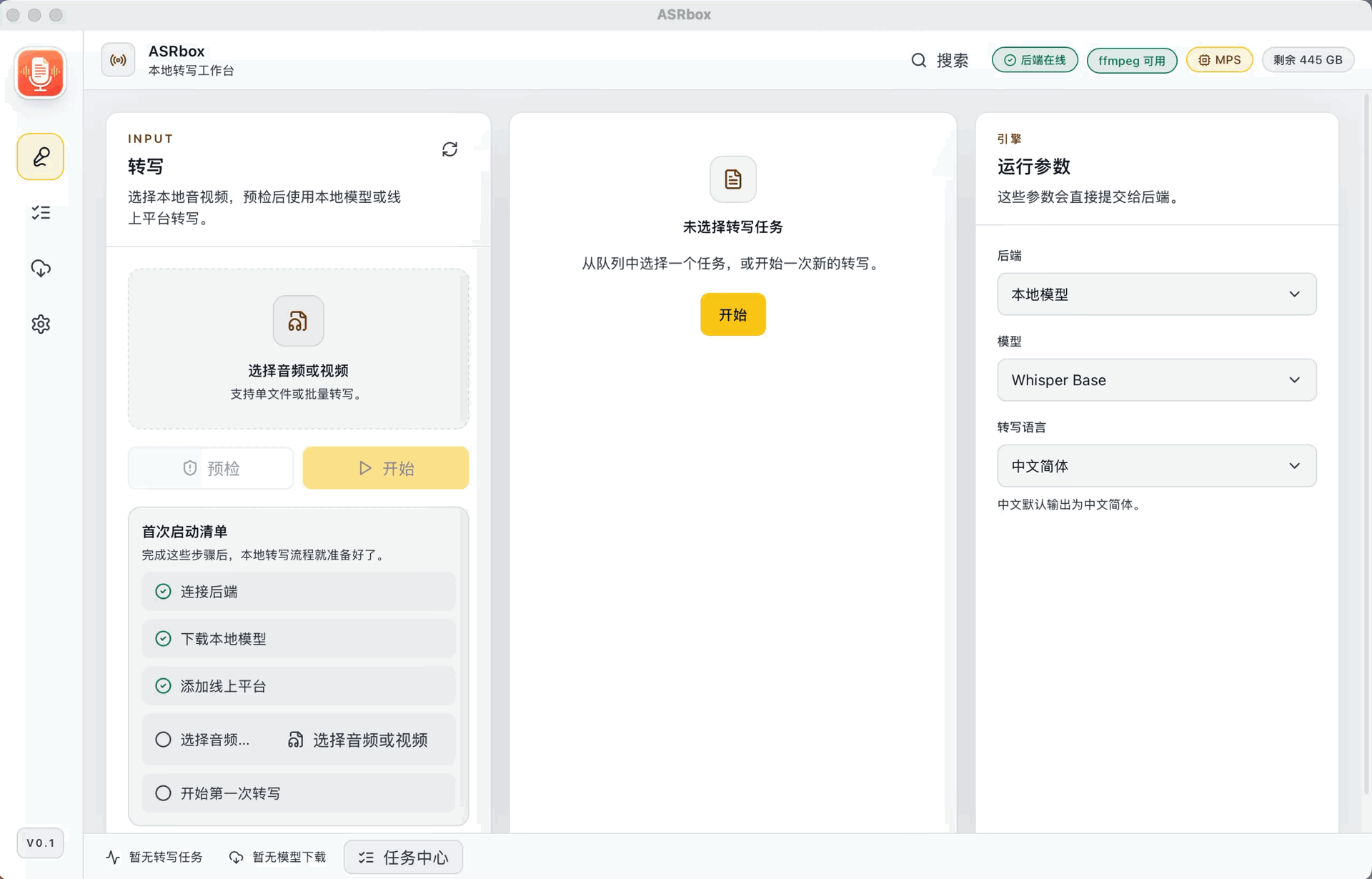Open the model download sidebar cloud icon
The width and height of the screenshot is (1372, 879).
point(41,268)
